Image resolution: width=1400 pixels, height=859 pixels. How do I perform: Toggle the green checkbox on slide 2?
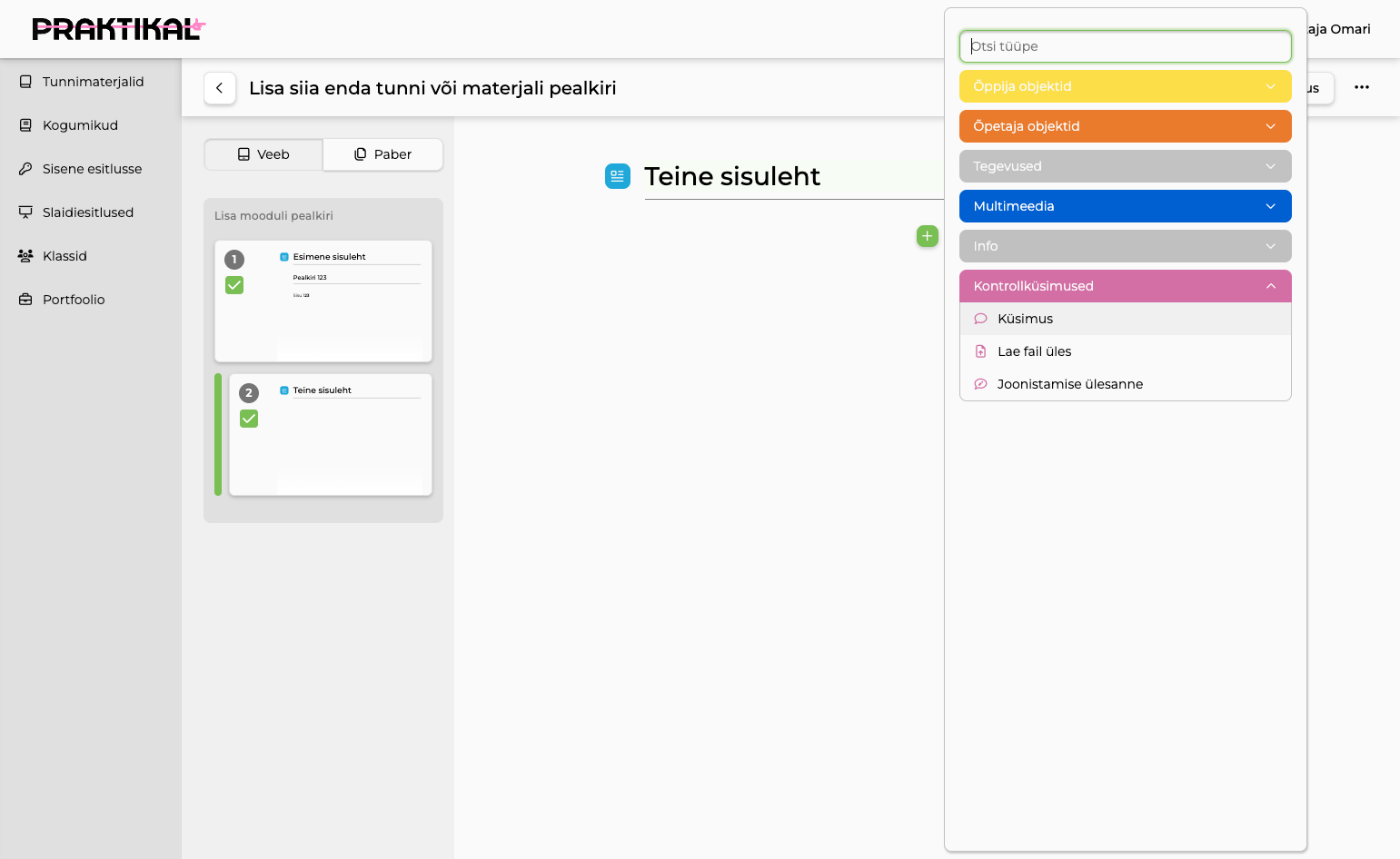pos(249,419)
